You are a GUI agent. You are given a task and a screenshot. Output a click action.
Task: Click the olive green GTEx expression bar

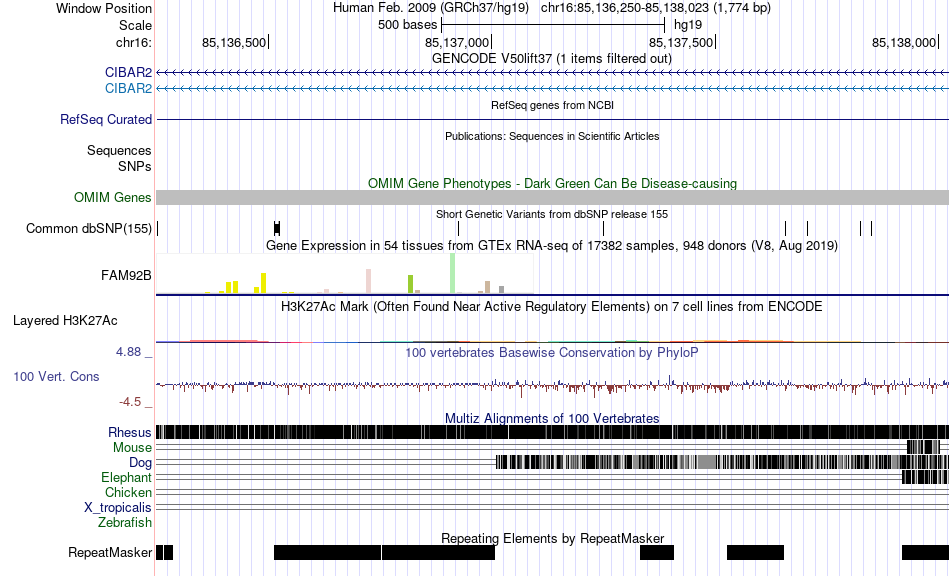pos(410,284)
